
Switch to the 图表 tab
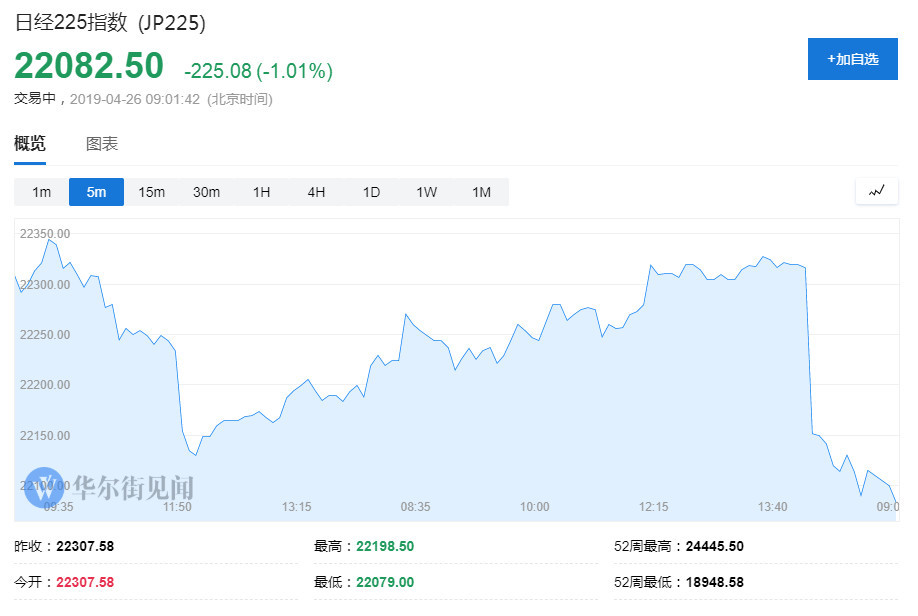pos(102,143)
